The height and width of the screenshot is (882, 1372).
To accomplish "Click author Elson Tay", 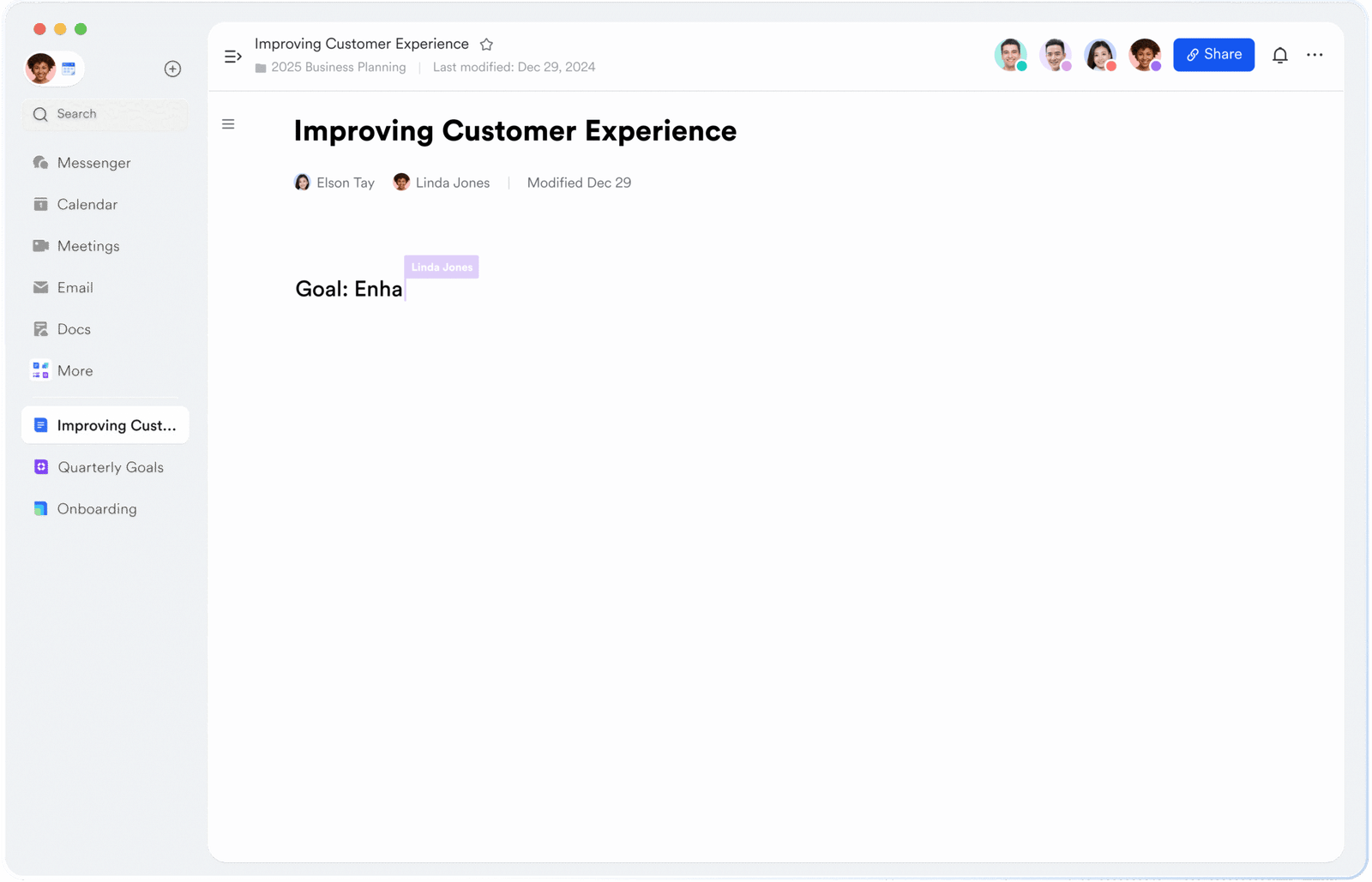I will (334, 183).
